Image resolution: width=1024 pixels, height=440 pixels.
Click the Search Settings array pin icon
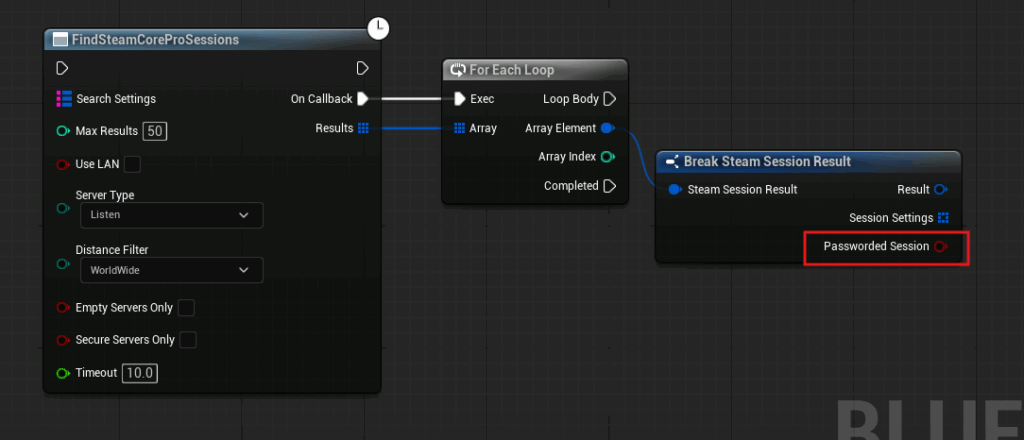coord(64,99)
